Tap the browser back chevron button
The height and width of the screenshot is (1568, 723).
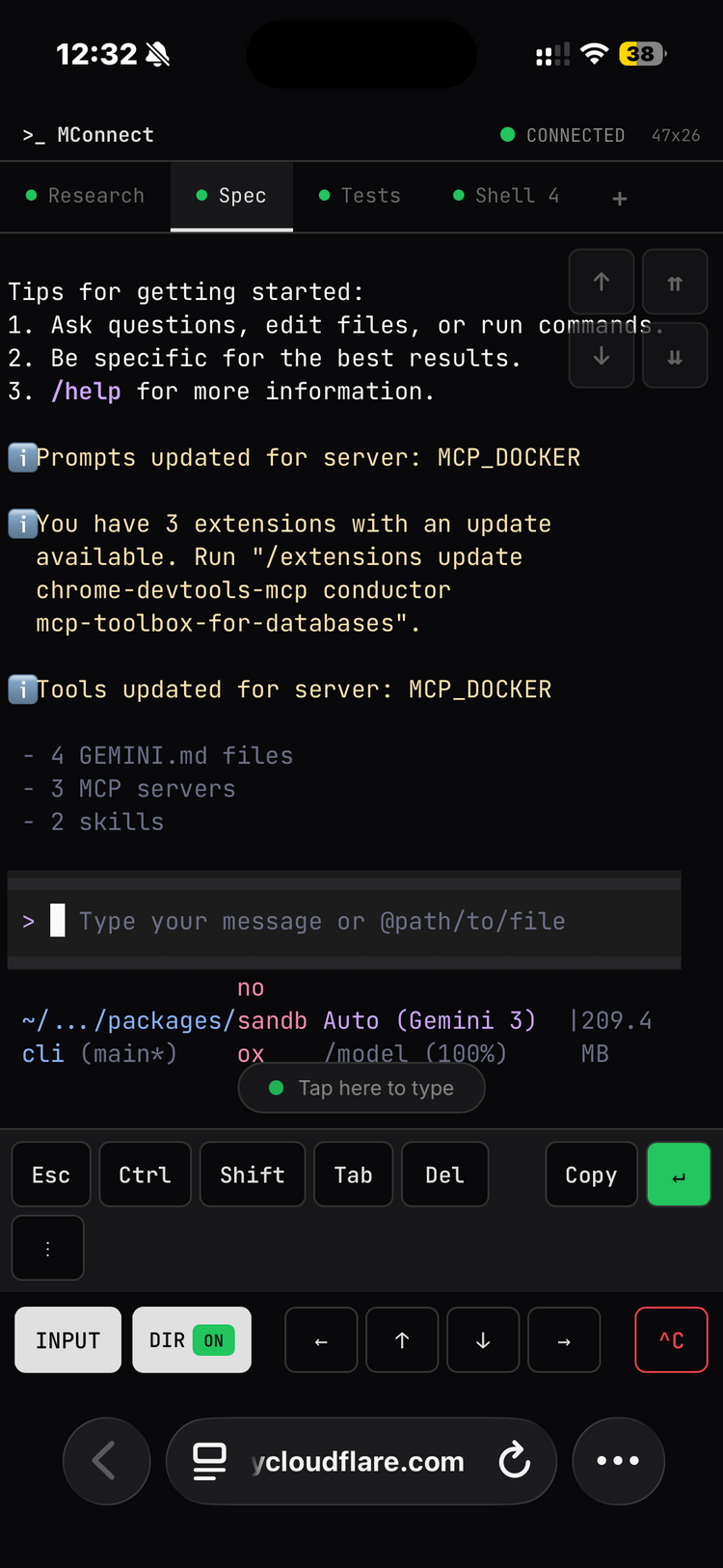[106, 1461]
